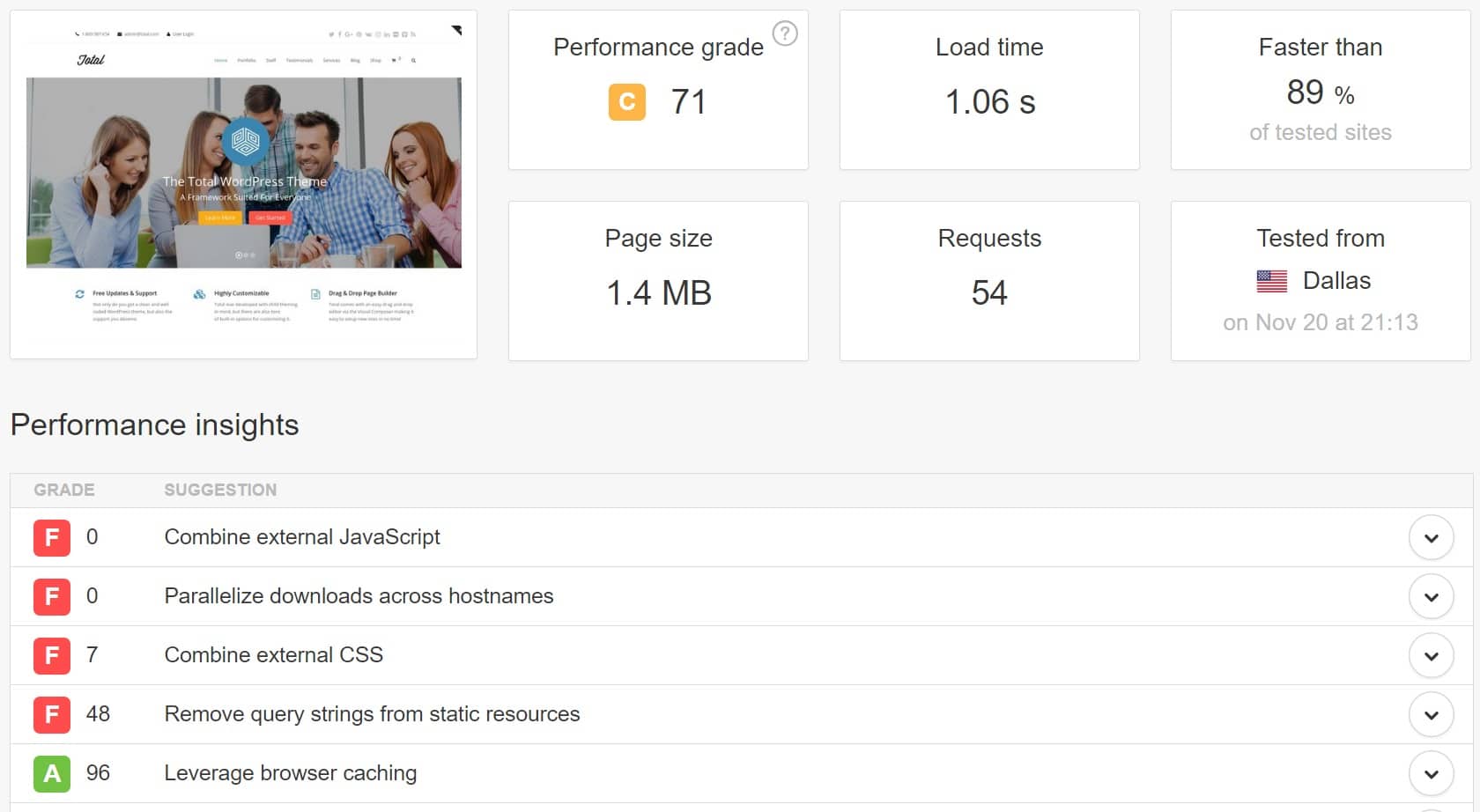The height and width of the screenshot is (812, 1480).
Task: Expand the Leverage browser caching suggestion
Action: pyautogui.click(x=1432, y=772)
